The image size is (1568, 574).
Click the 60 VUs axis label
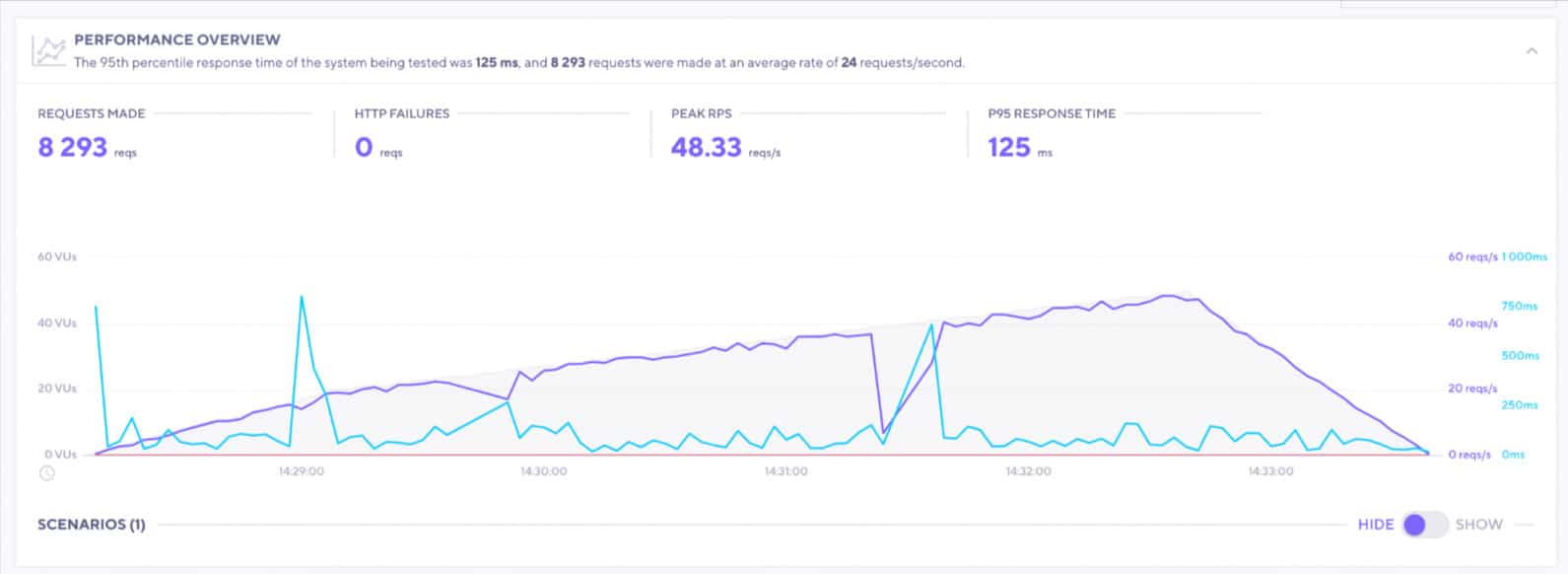[57, 256]
